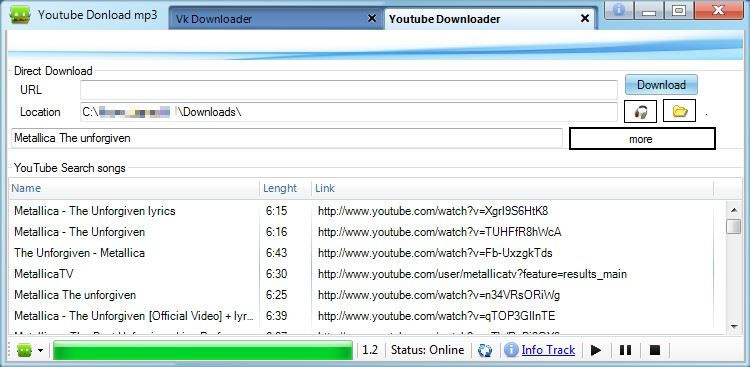
Task: Click the refresh arrows icon in status bar
Action: coord(485,350)
